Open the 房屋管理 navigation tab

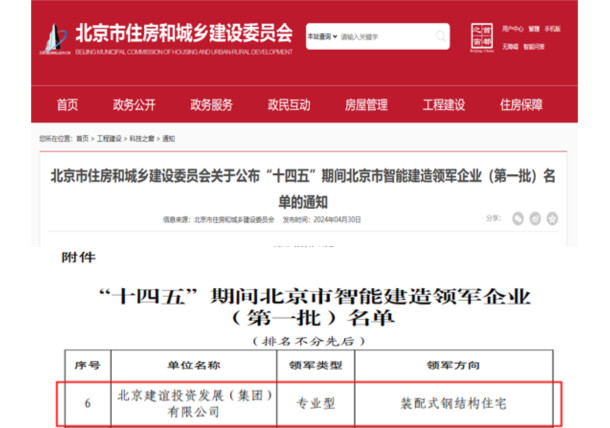click(x=366, y=105)
